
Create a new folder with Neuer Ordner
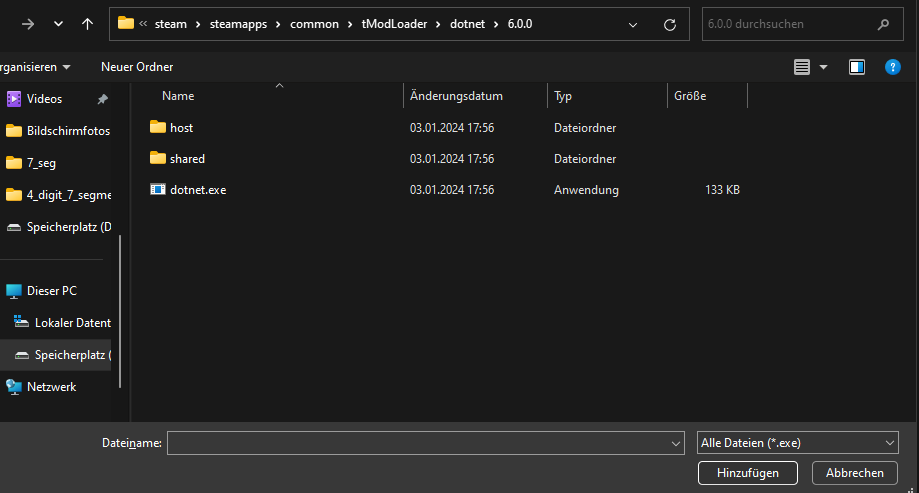coord(137,67)
